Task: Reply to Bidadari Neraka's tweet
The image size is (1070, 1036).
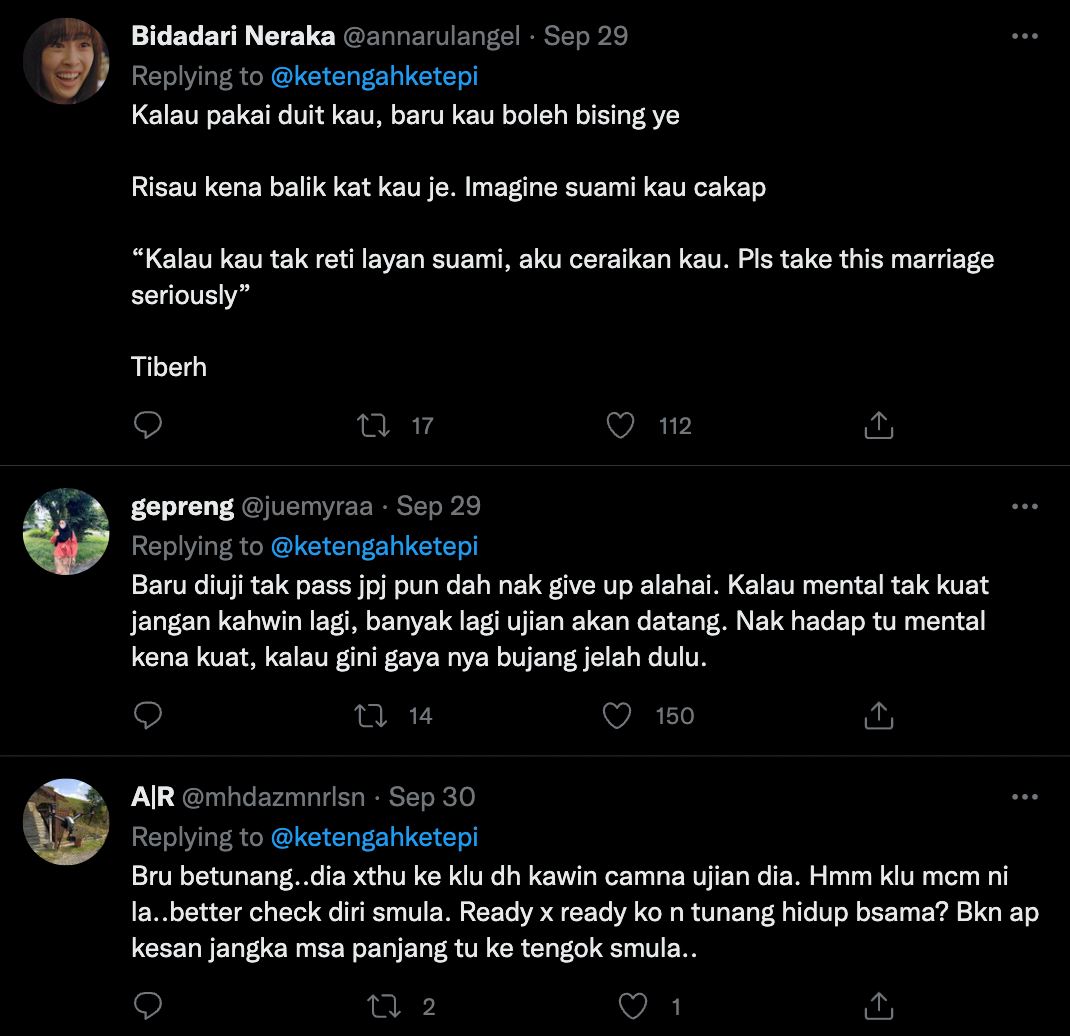Action: (x=148, y=425)
